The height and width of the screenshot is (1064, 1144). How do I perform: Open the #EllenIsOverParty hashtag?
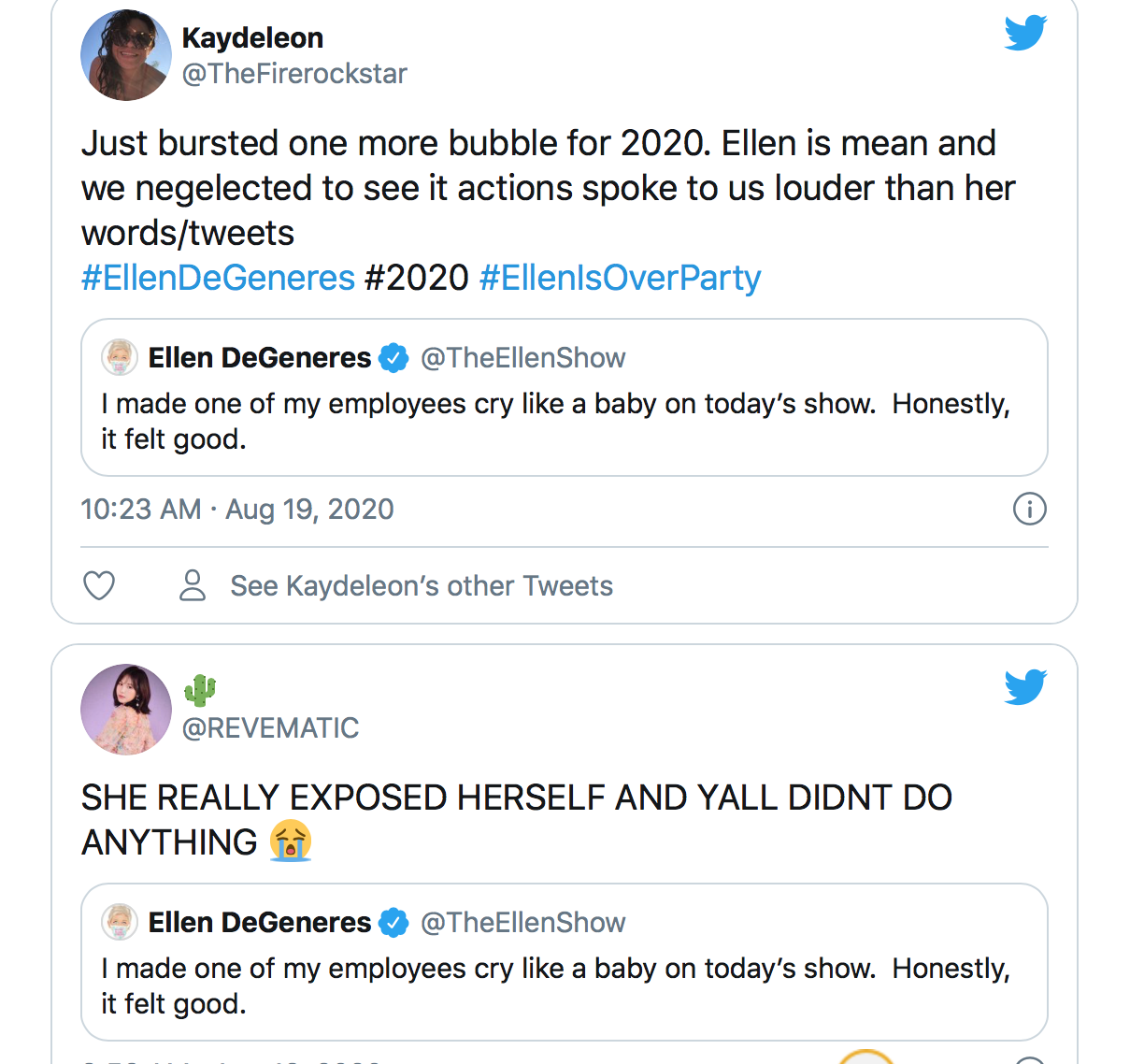[x=620, y=278]
